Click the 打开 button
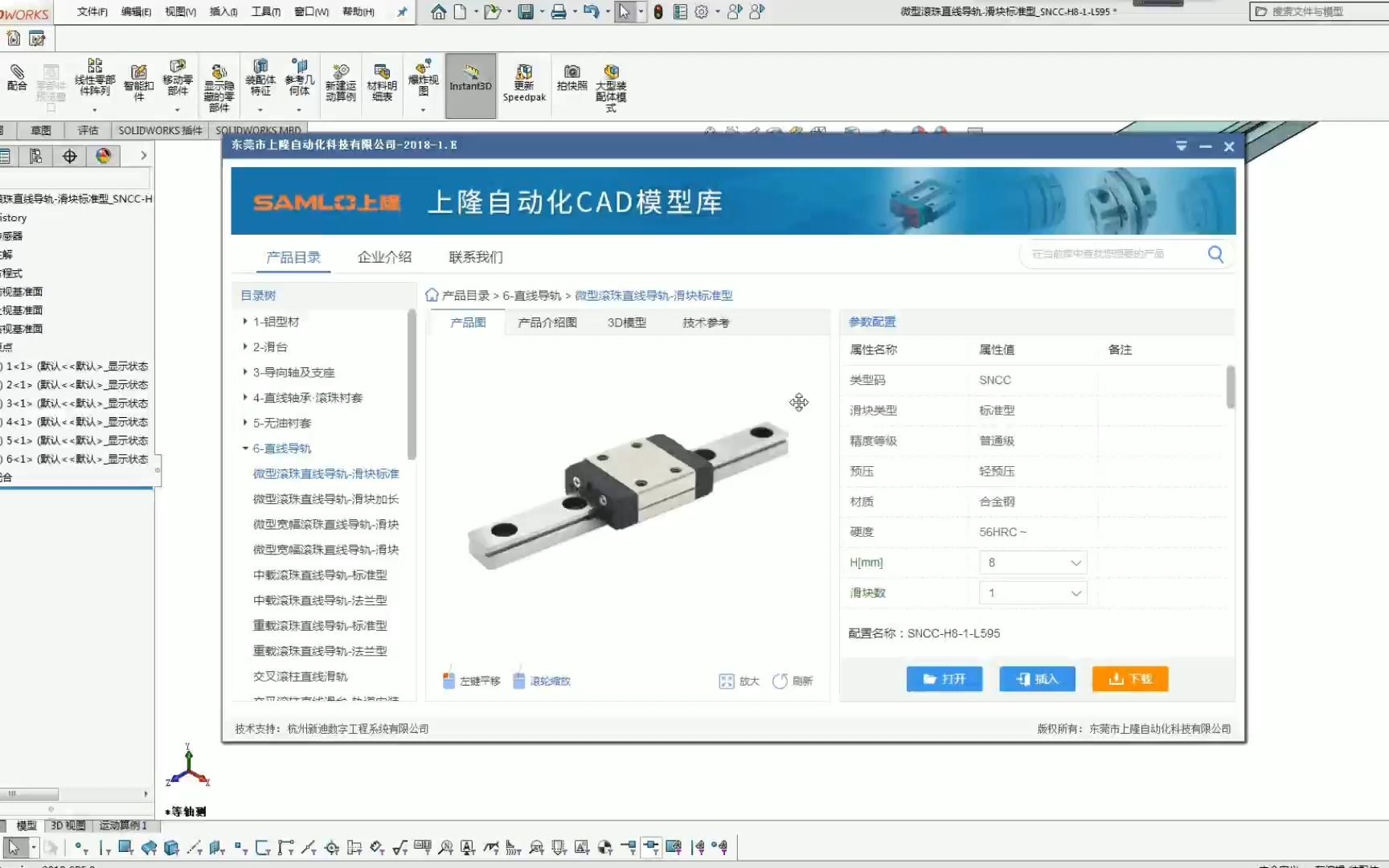The width and height of the screenshot is (1389, 868). point(944,679)
